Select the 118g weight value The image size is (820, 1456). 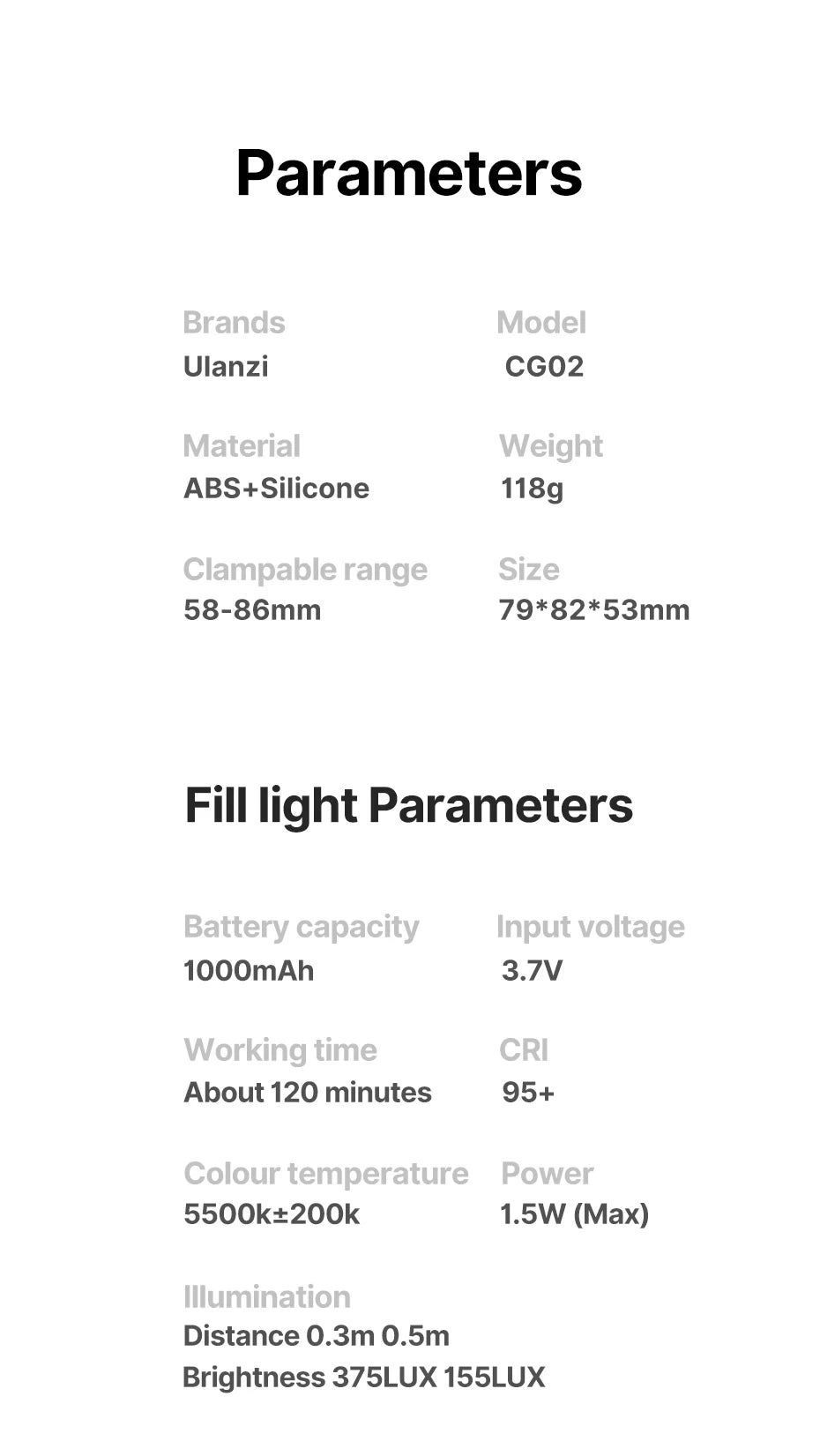coord(532,488)
